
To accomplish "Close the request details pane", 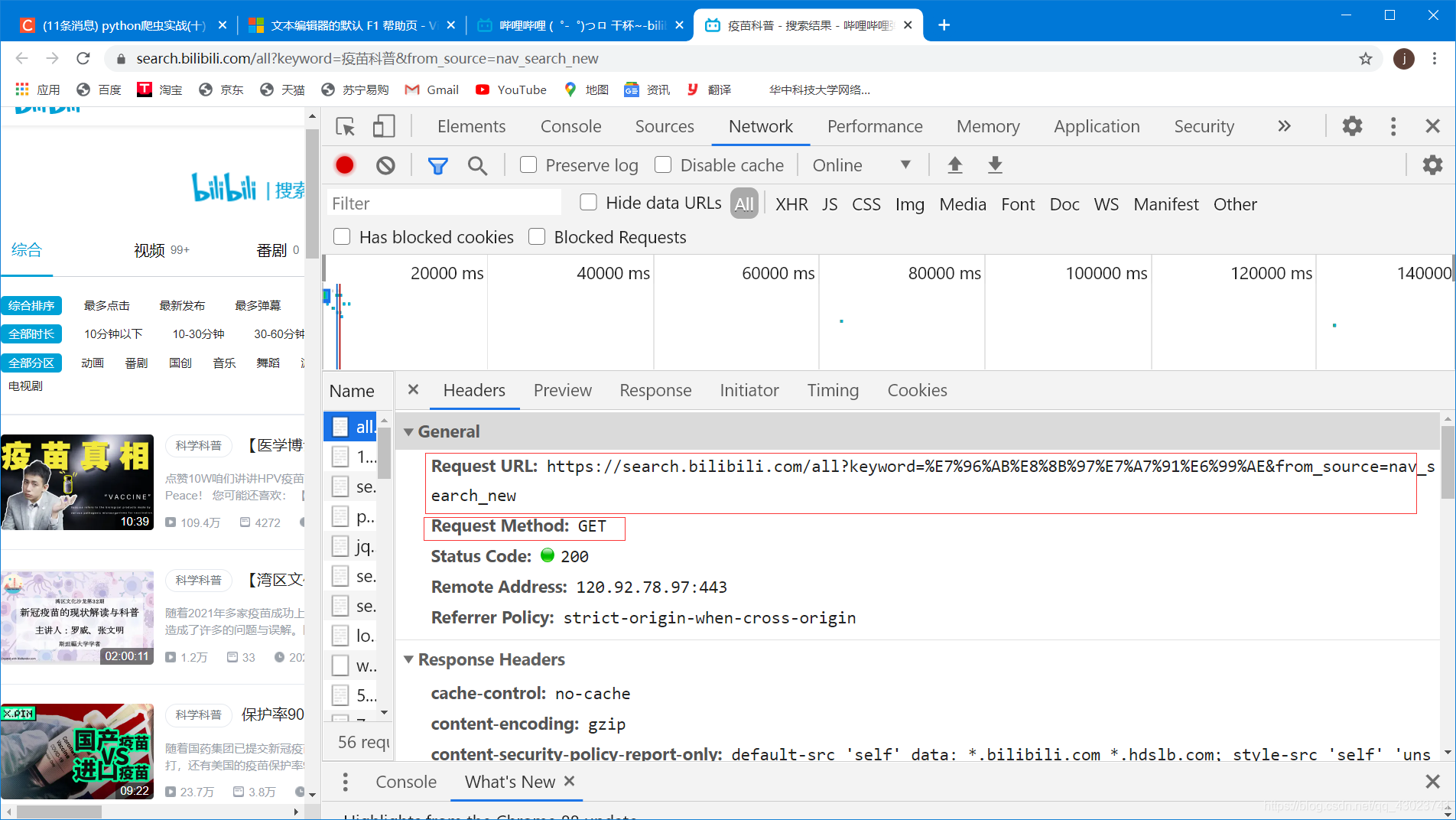I will point(413,389).
